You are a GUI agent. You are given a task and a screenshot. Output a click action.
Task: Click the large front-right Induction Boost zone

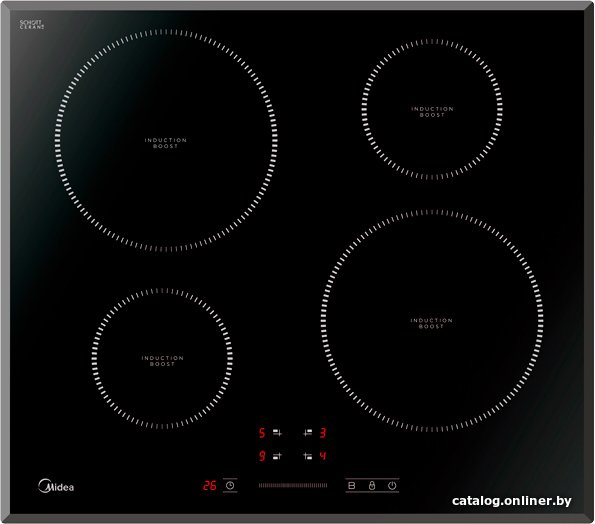432,321
